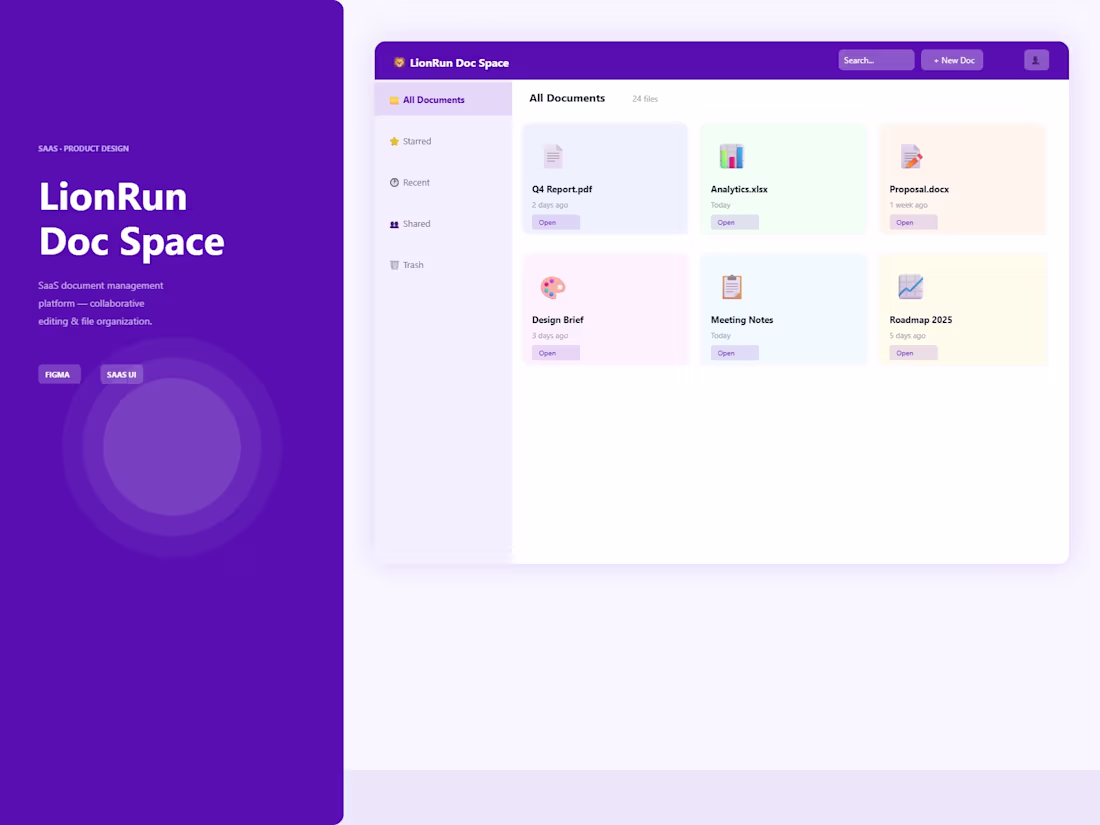The height and width of the screenshot is (825, 1100).
Task: Click the + New Doc button
Action: [x=951, y=60]
